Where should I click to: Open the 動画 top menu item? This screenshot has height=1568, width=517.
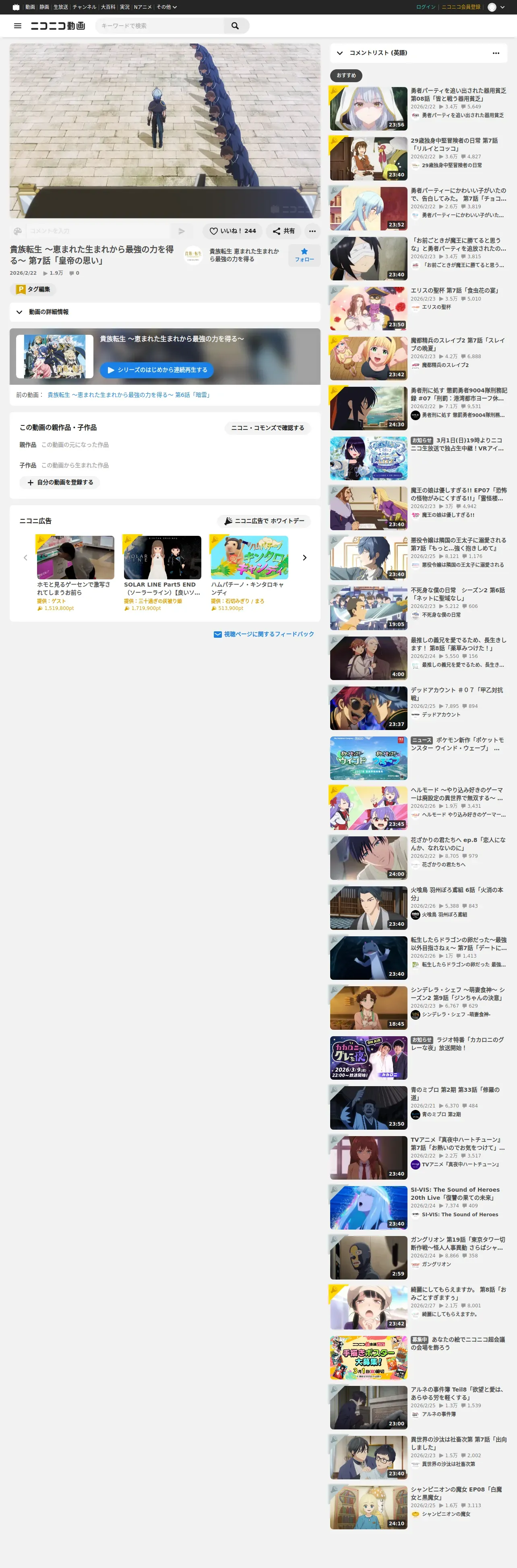[x=30, y=7]
